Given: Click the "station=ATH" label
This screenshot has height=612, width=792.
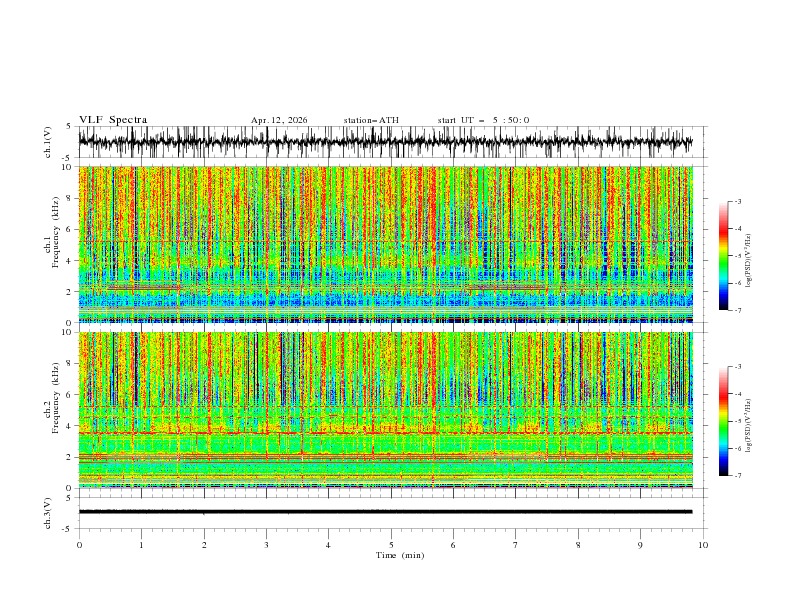Looking at the screenshot, I should click(371, 120).
